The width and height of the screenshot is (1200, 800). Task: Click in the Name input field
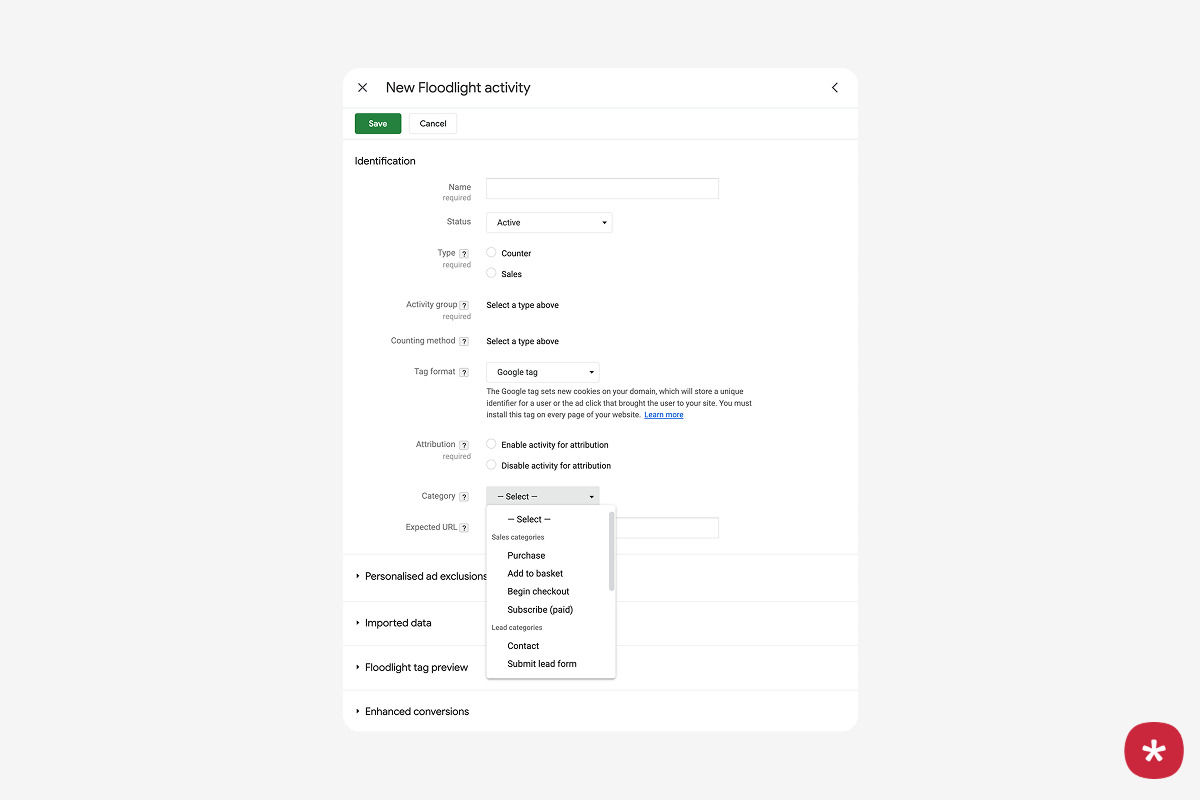tap(602, 188)
